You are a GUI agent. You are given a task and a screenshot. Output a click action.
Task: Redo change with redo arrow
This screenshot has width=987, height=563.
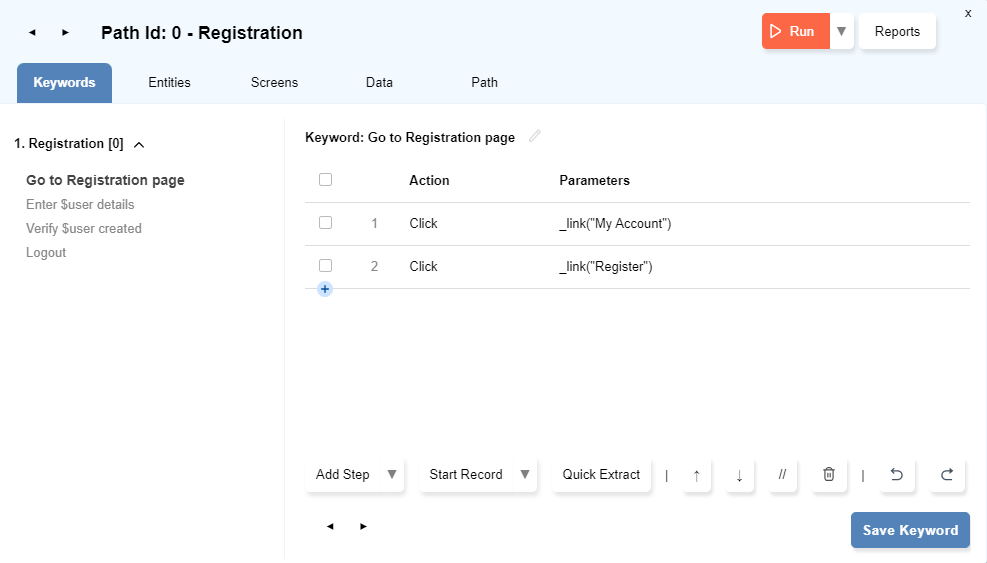point(946,475)
